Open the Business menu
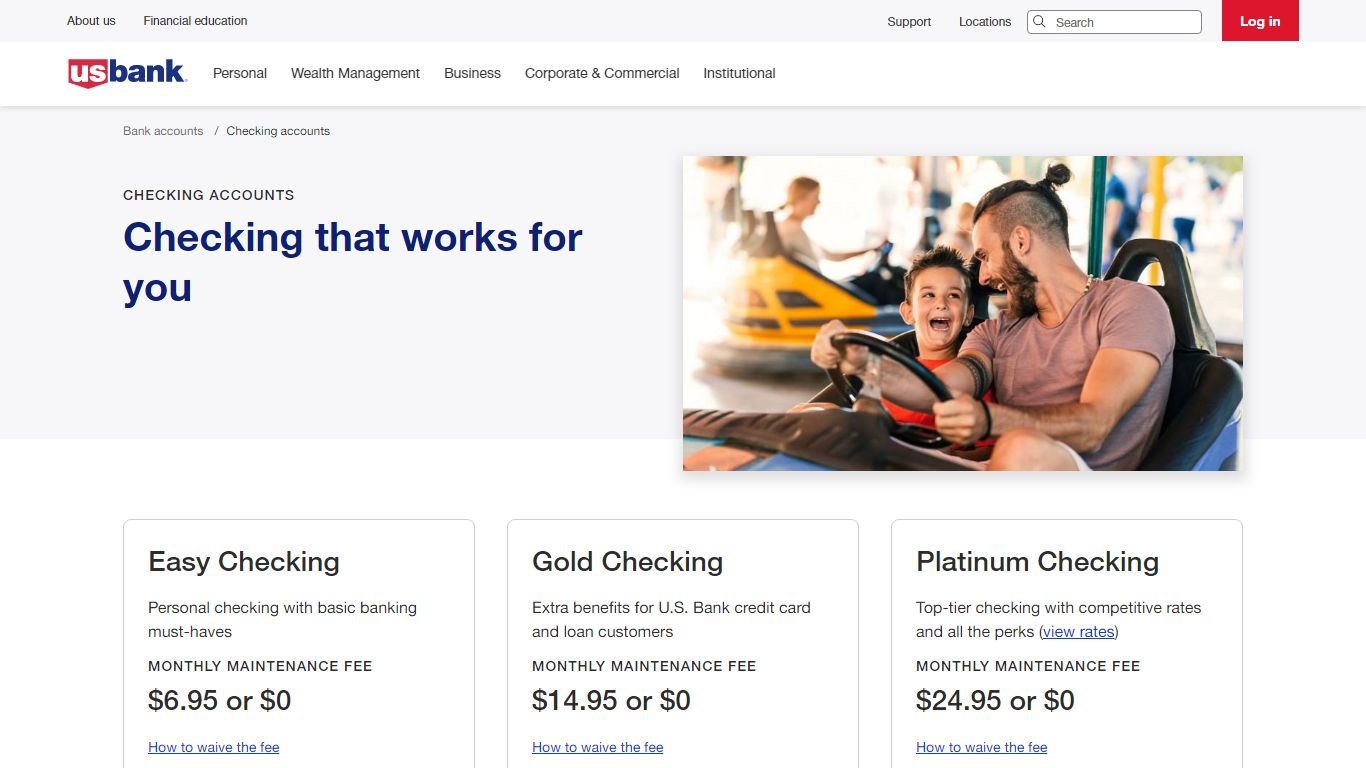This screenshot has height=768, width=1366. 472,73
